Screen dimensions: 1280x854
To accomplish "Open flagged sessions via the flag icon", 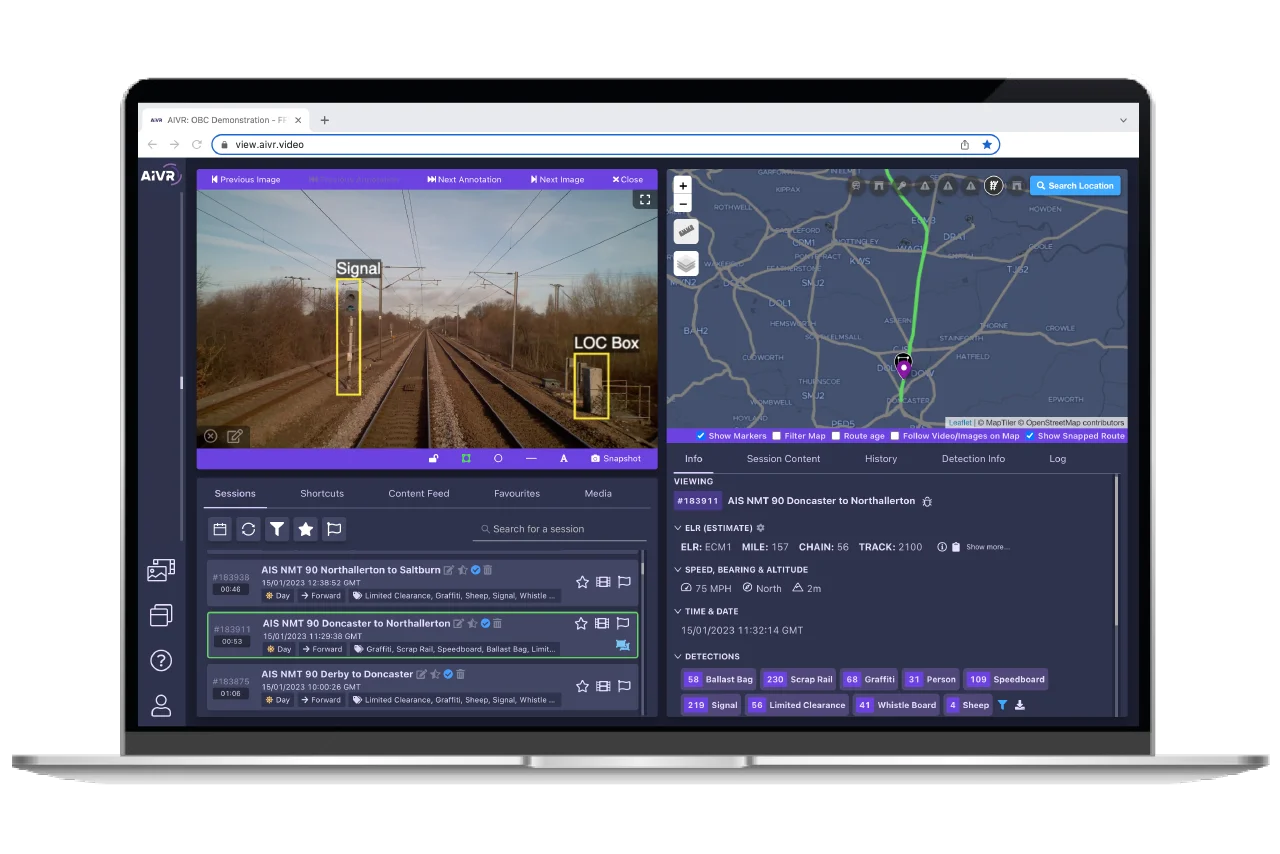I will (x=334, y=529).
